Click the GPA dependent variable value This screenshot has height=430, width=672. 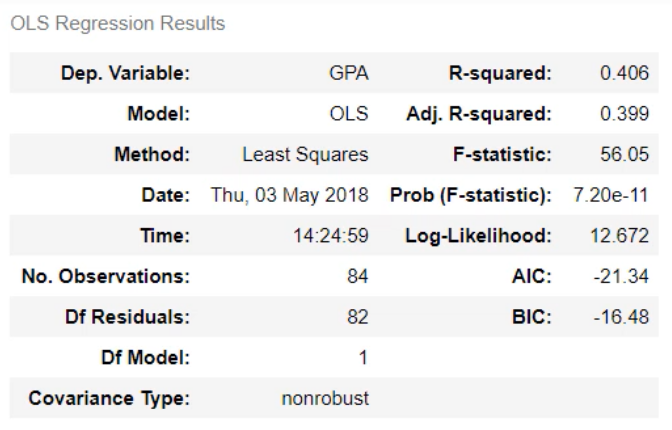pyautogui.click(x=348, y=74)
